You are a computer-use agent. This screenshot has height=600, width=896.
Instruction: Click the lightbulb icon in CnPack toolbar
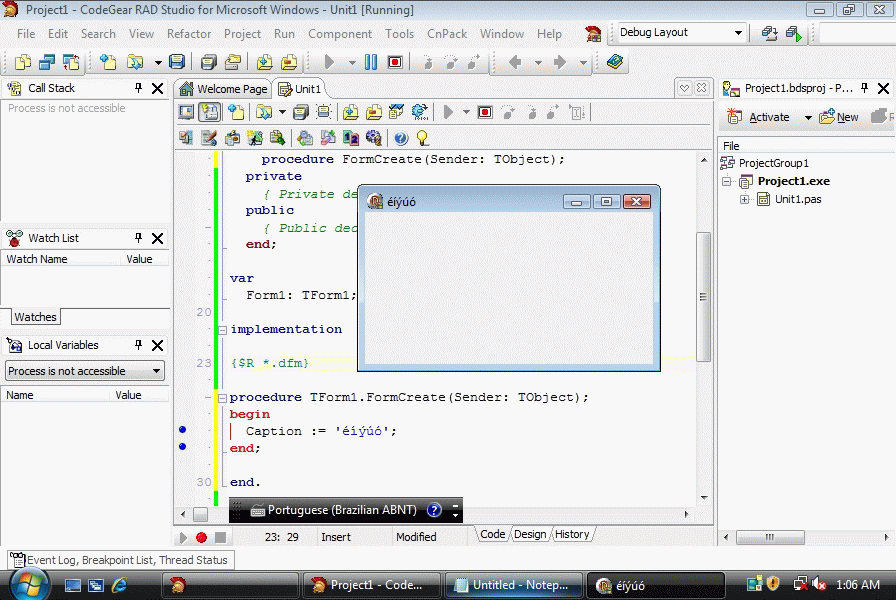click(x=422, y=138)
